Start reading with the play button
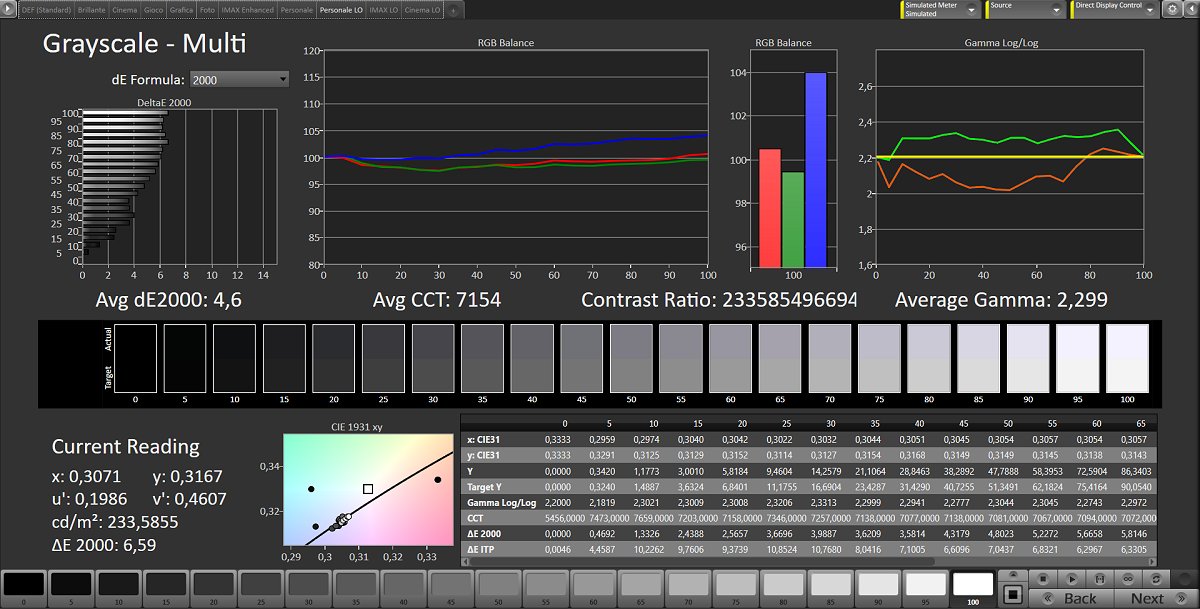This screenshot has height=609, width=1200. tap(1070, 578)
